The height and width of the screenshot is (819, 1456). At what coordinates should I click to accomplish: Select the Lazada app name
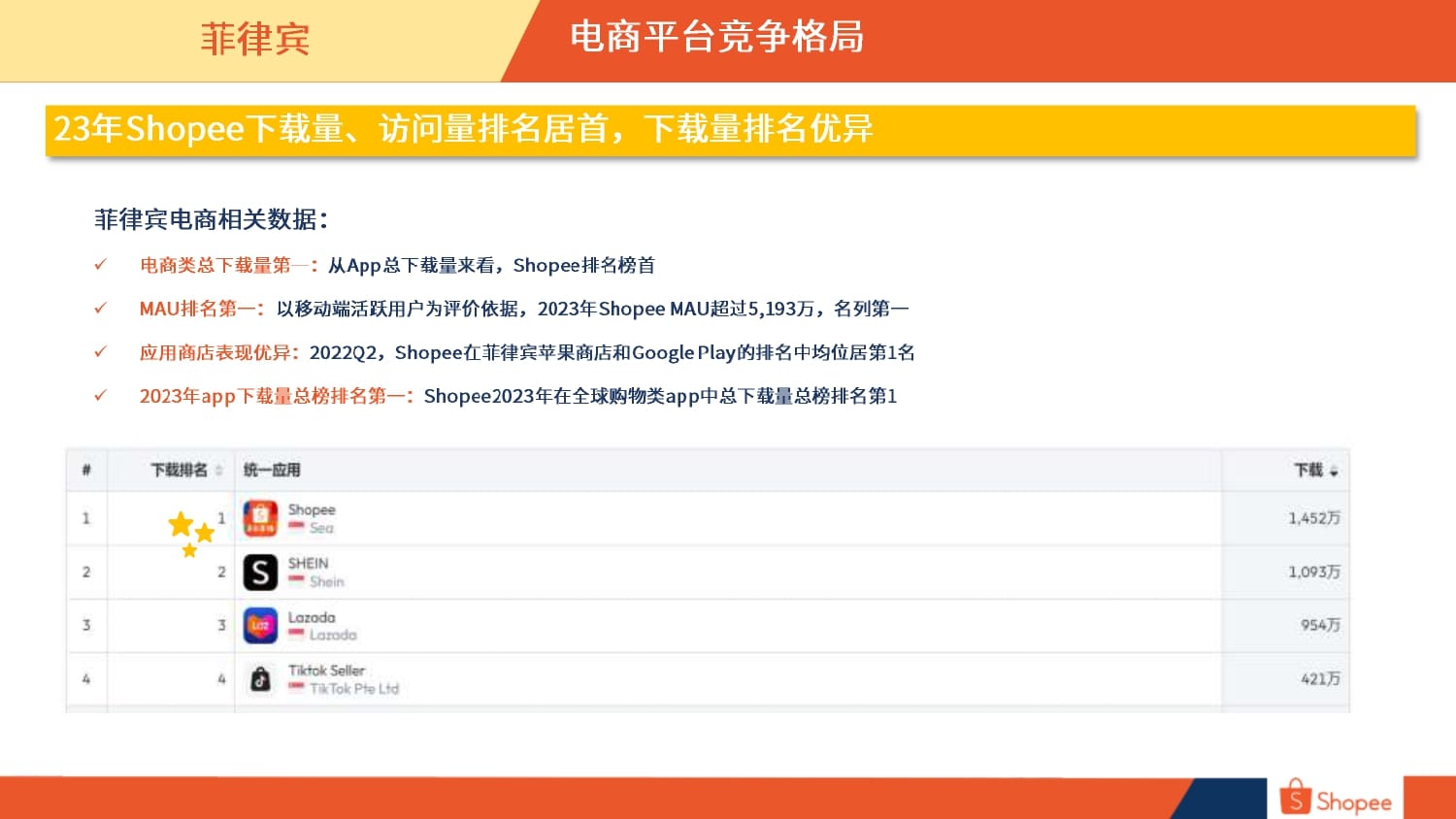312,617
